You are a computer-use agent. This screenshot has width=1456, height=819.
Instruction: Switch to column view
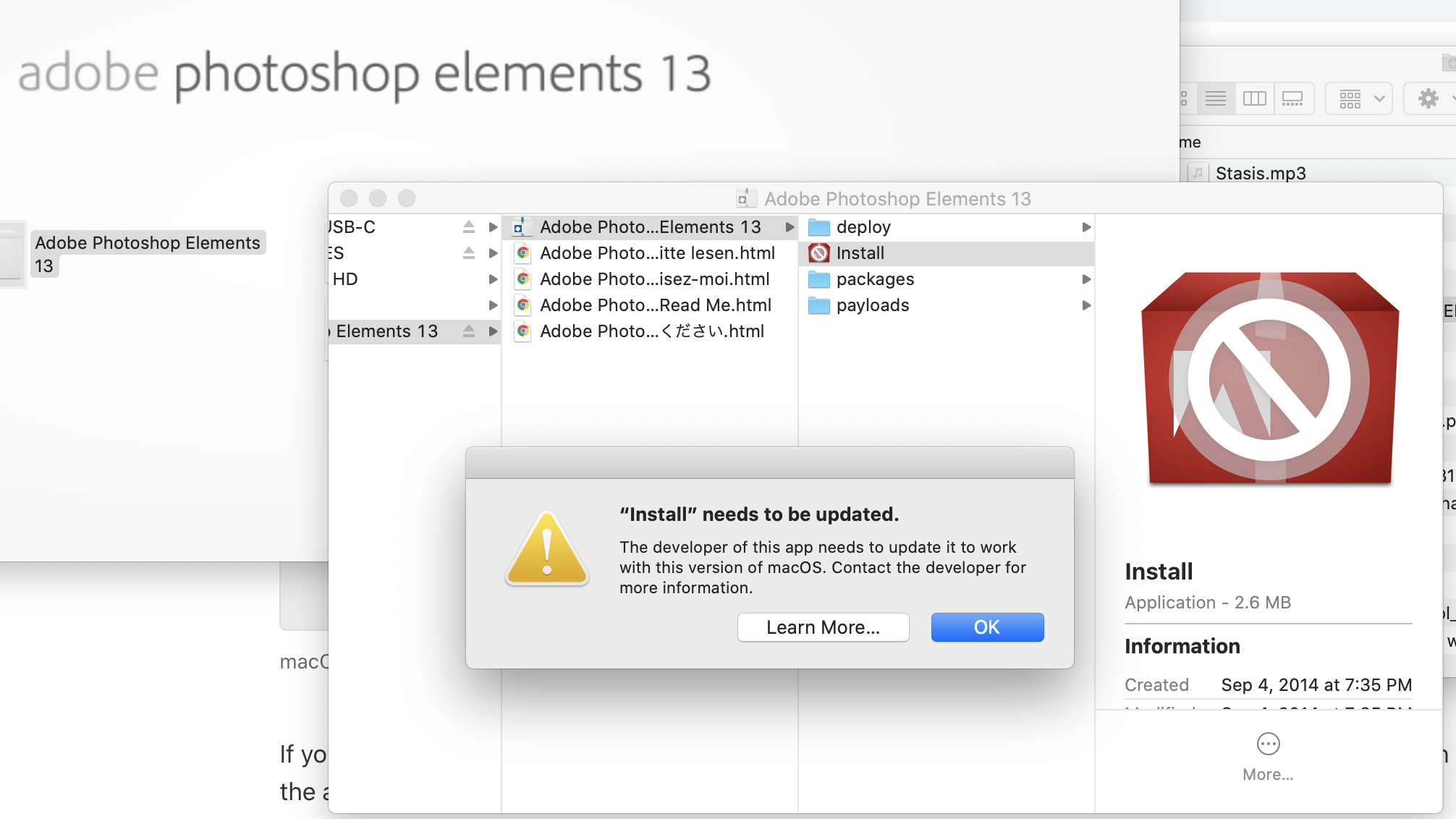point(1254,98)
